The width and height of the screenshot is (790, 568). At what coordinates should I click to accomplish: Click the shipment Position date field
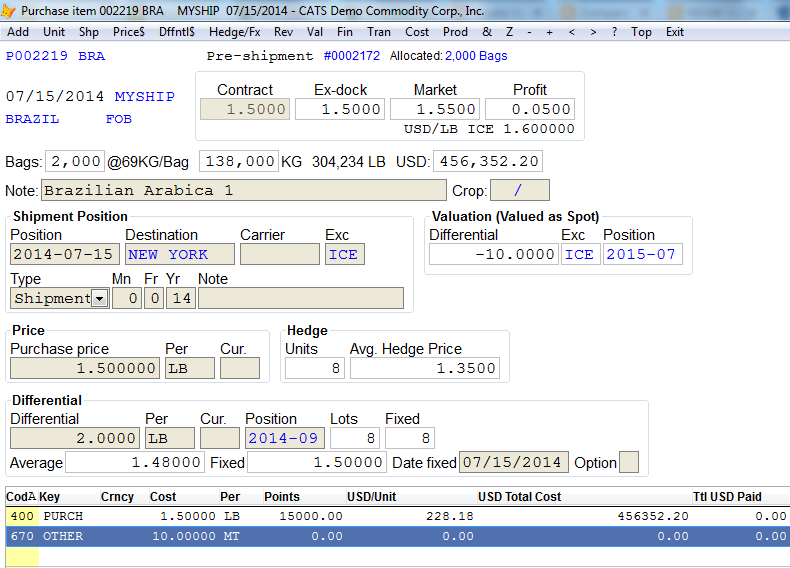click(x=65, y=254)
